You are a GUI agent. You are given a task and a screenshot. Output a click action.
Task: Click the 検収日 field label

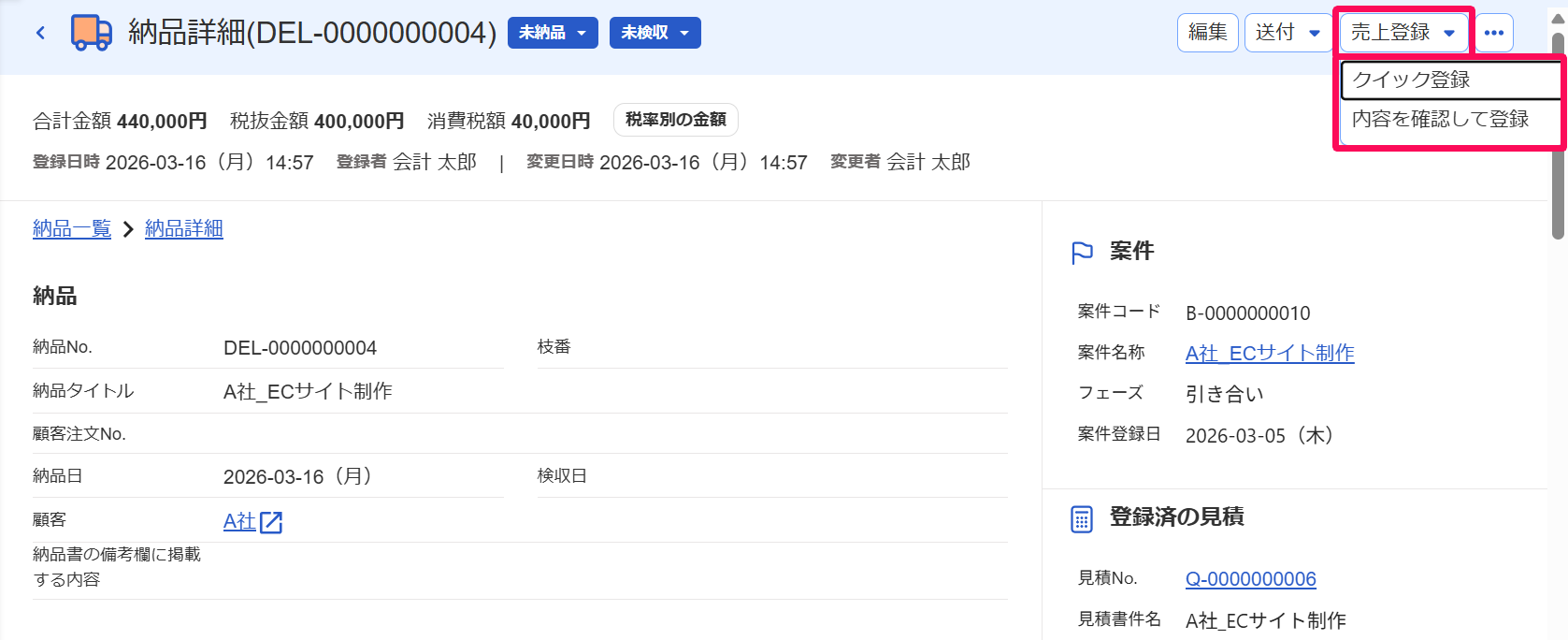click(562, 476)
